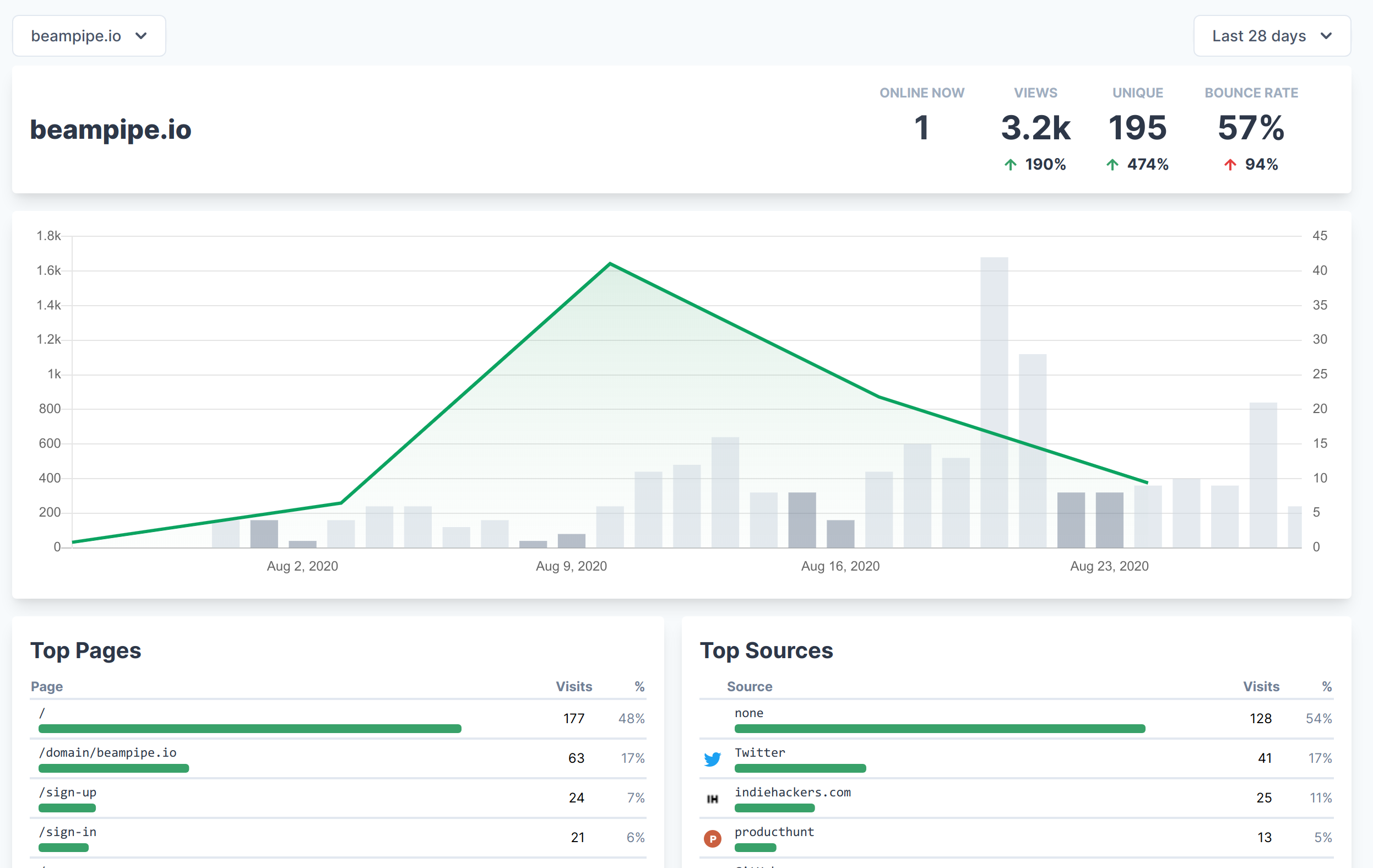Click the Visits header in Top Pages
1373x868 pixels.
coord(574,687)
